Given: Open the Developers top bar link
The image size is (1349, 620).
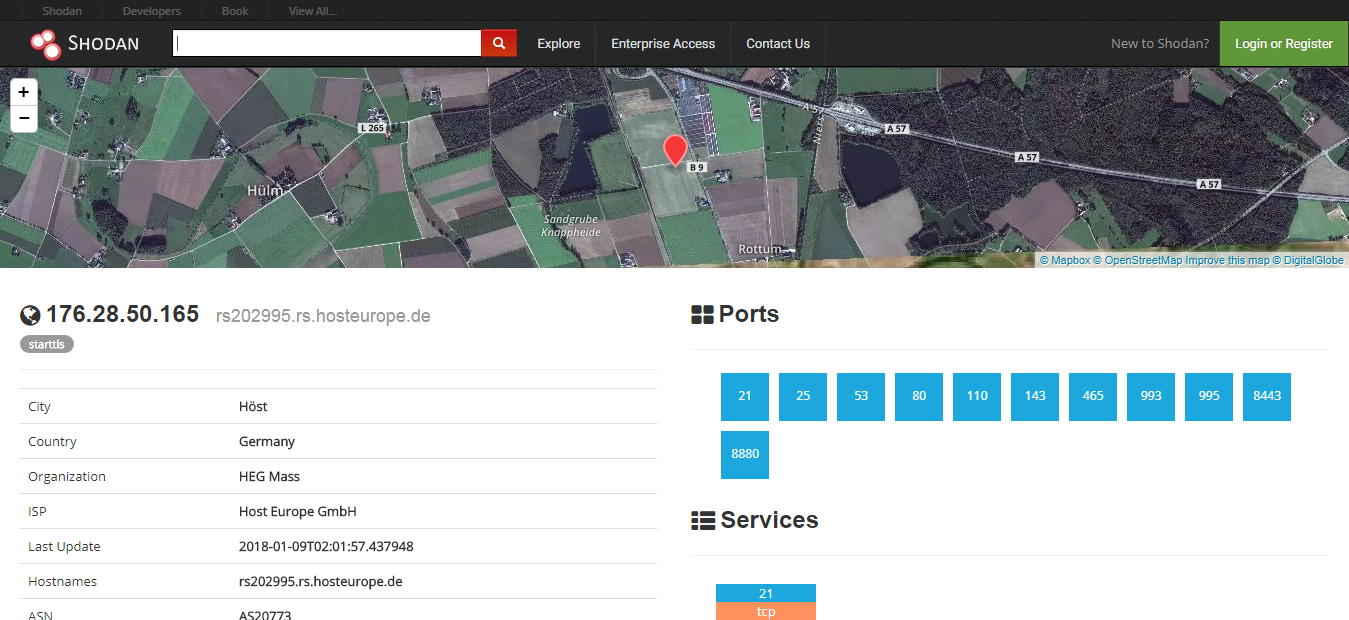Looking at the screenshot, I should (x=152, y=11).
